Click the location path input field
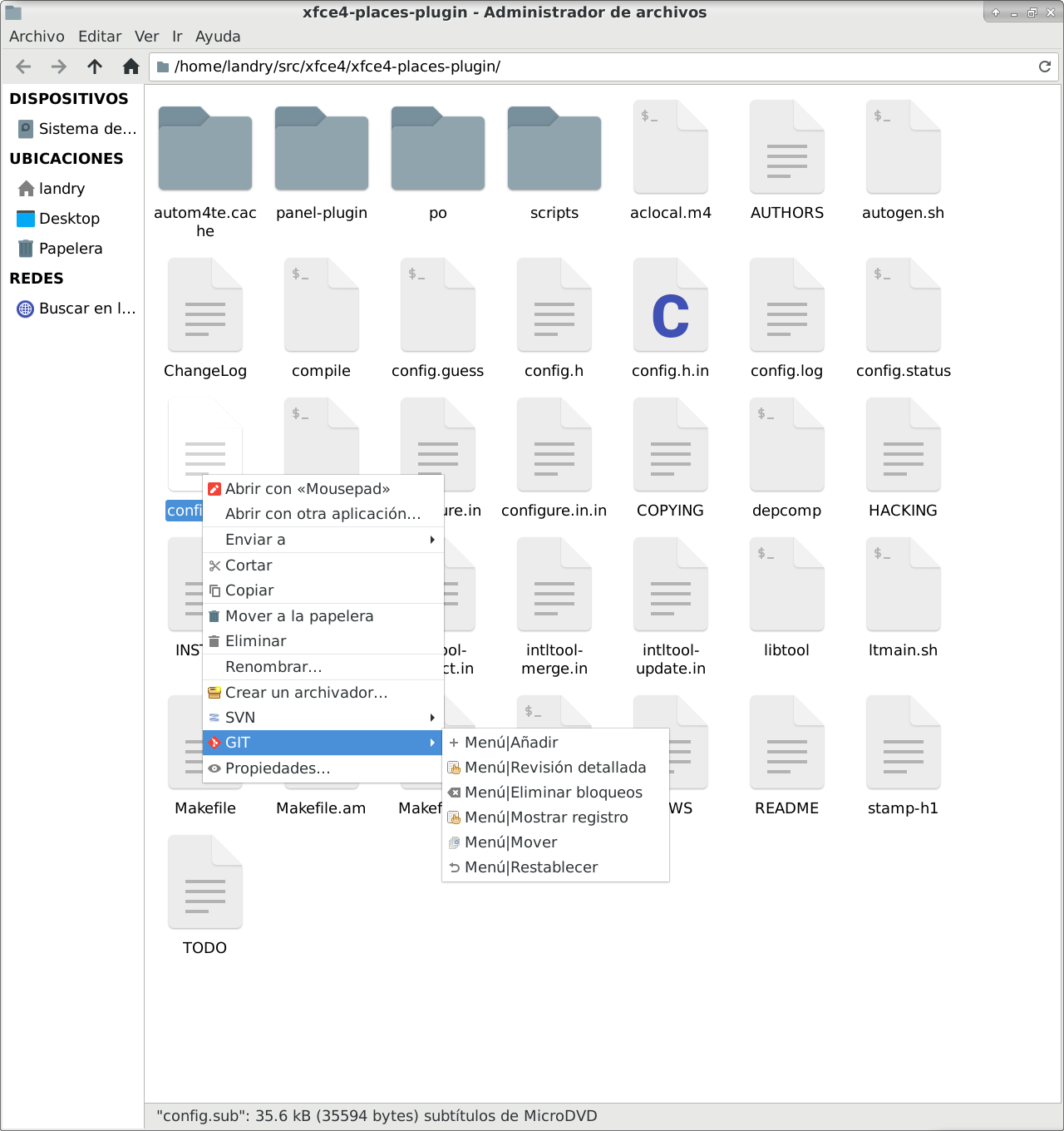This screenshot has height=1131, width=1064. tap(598, 67)
